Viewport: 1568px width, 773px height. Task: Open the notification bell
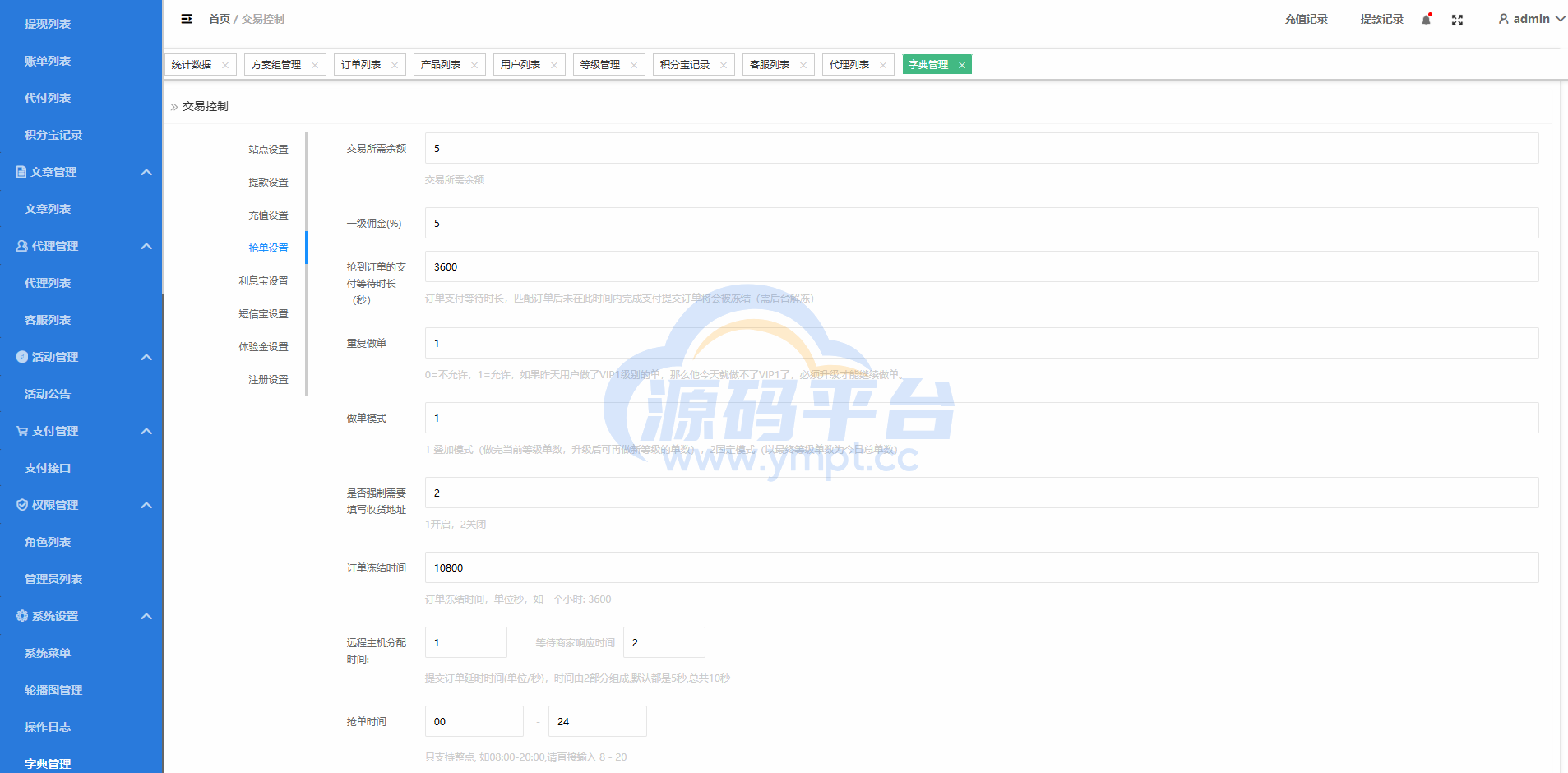tap(1427, 19)
